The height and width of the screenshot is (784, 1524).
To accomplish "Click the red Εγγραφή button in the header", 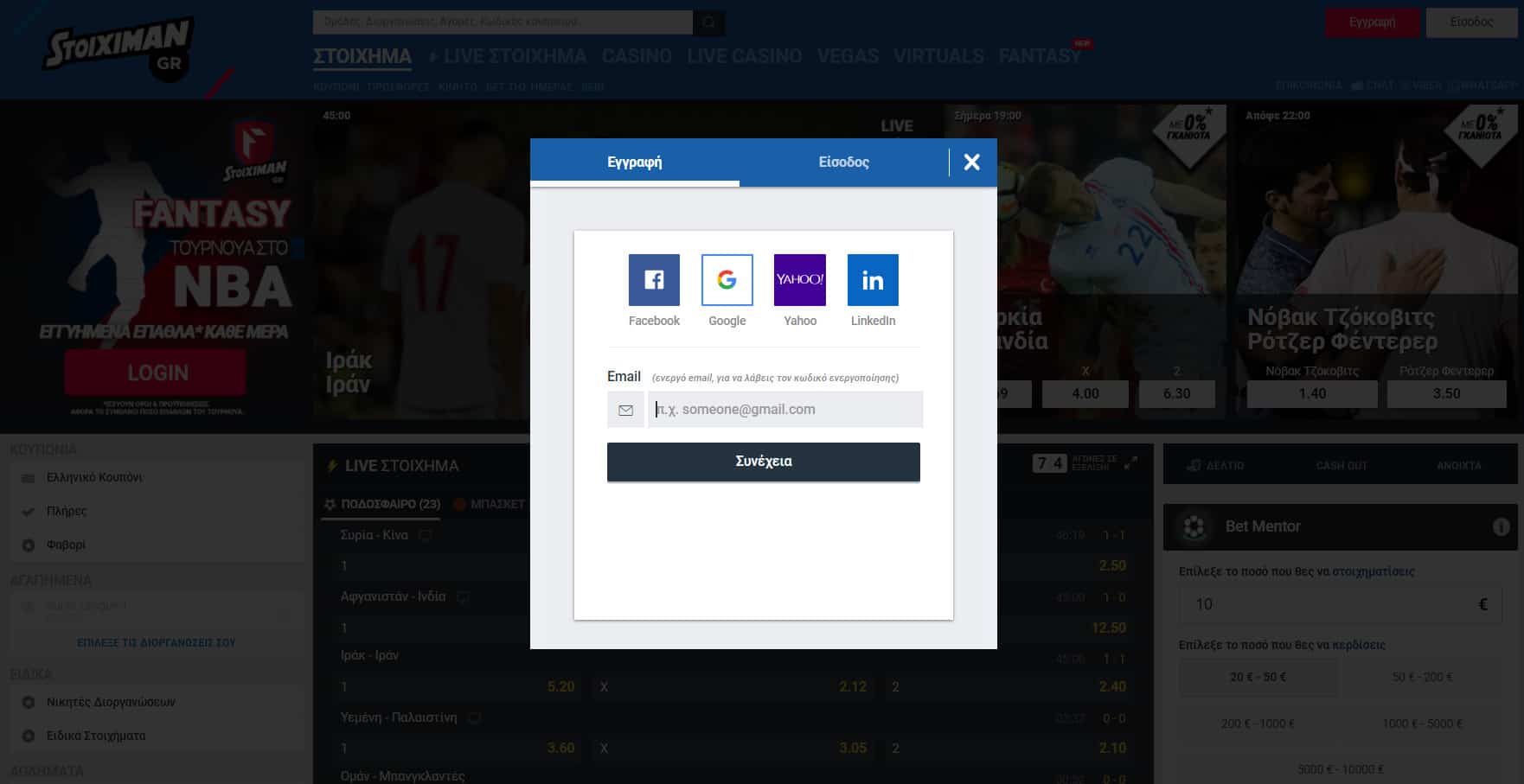I will coord(1373,22).
